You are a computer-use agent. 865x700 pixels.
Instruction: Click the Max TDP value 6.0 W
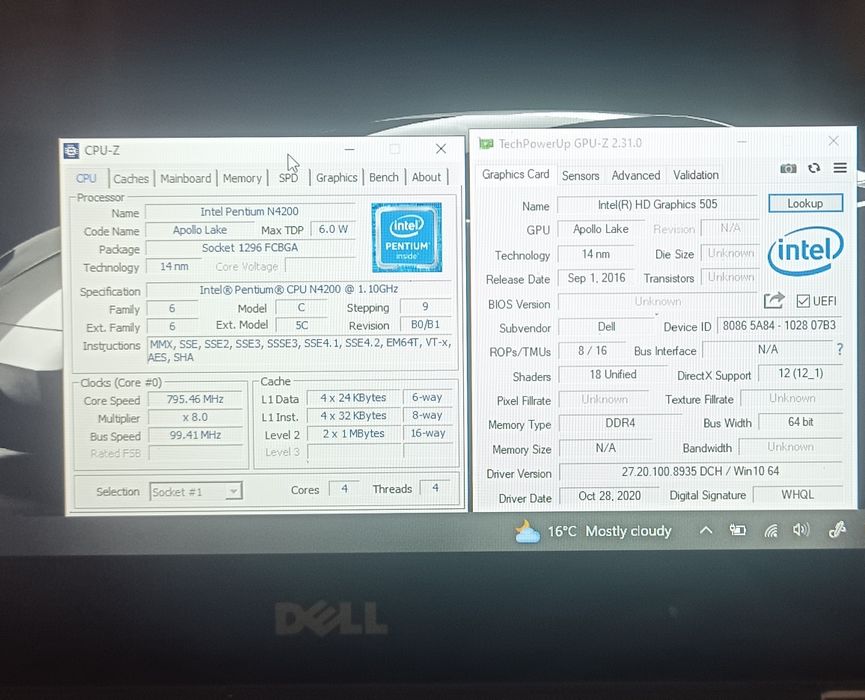pos(333,229)
